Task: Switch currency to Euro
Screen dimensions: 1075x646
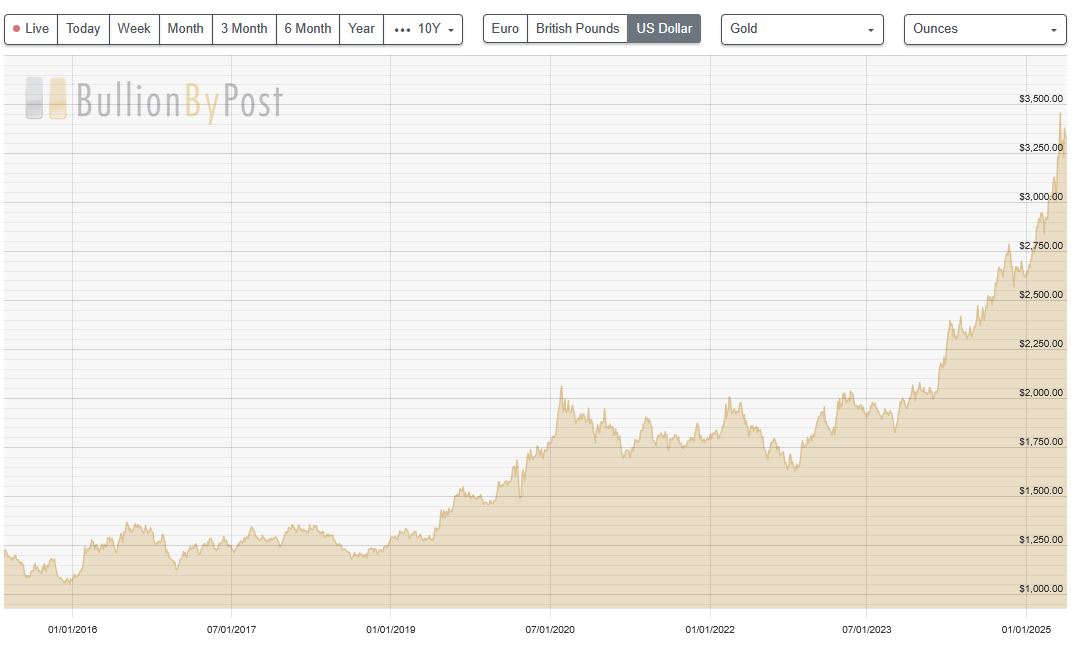Action: pos(505,29)
